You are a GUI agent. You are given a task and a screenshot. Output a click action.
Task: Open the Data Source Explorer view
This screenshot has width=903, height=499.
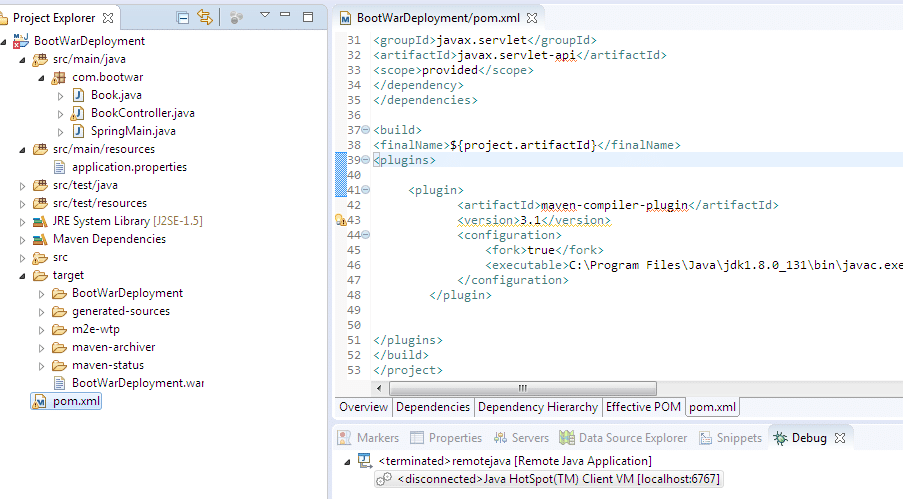pyautogui.click(x=623, y=438)
